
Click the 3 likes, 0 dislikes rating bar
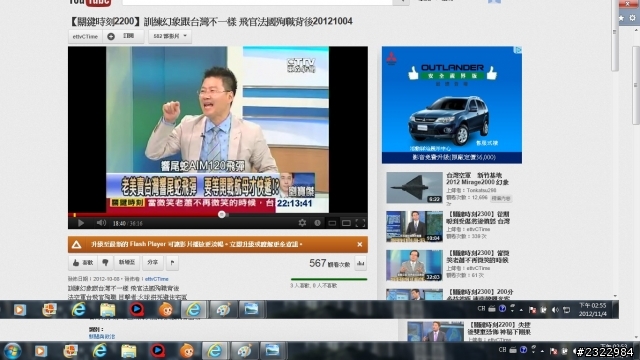(329, 279)
